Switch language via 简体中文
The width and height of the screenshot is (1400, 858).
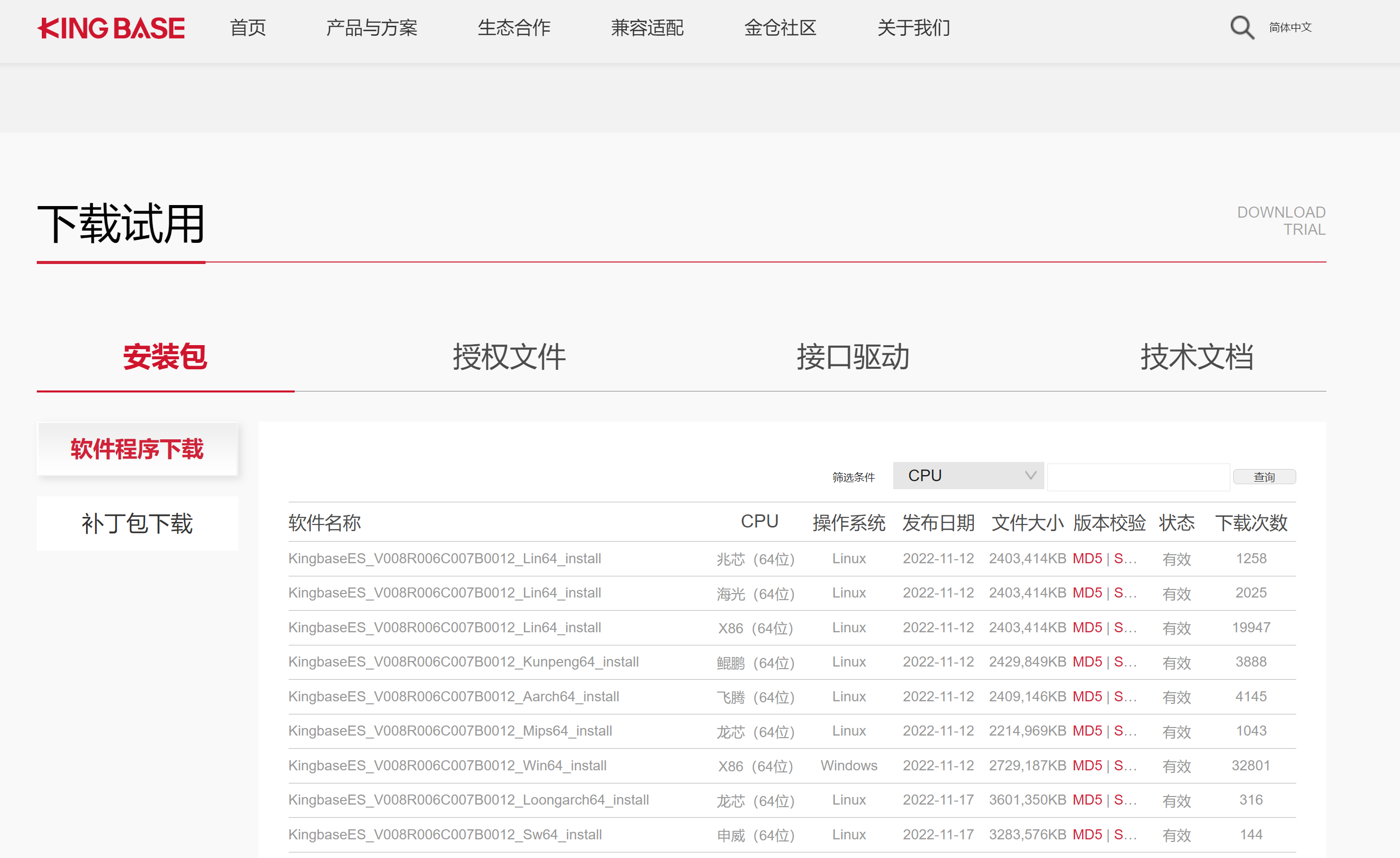click(x=1290, y=27)
